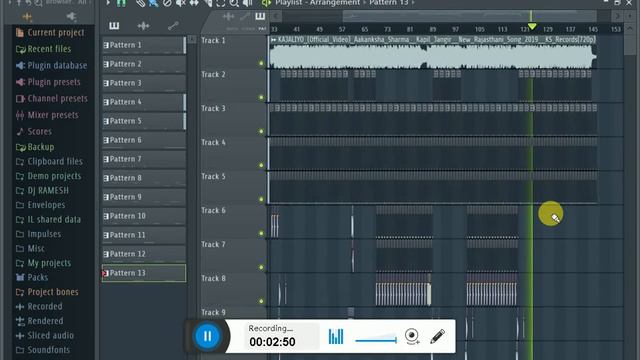This screenshot has width=640, height=360.
Task: Show audio clips in the picker panel
Action: tap(143, 26)
